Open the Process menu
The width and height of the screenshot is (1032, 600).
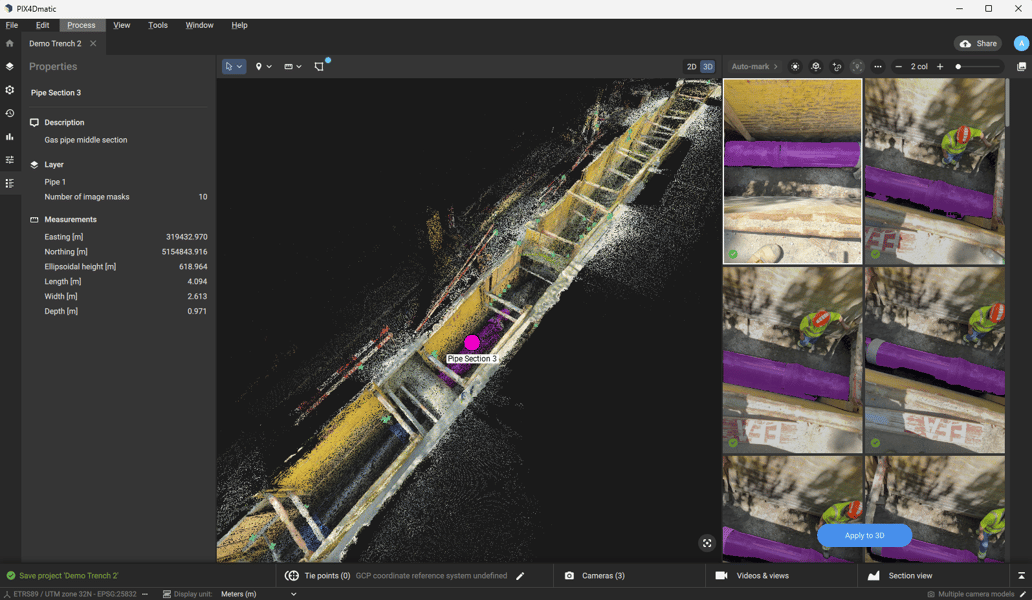pyautogui.click(x=81, y=25)
